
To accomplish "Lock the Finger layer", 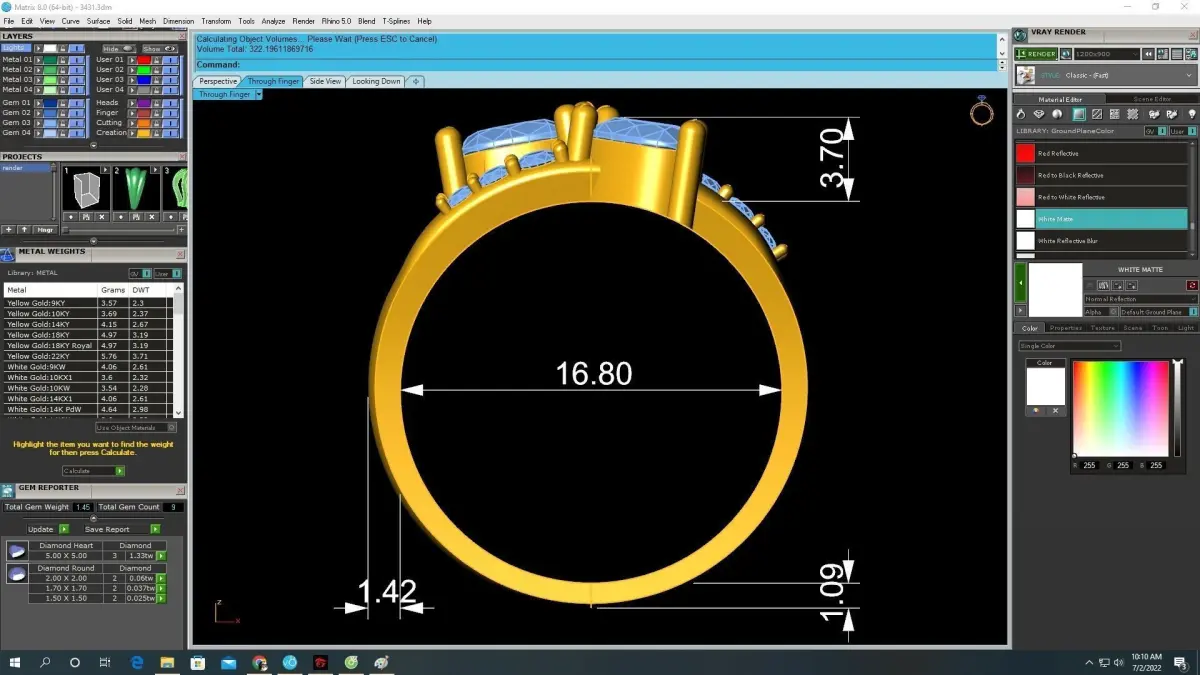I will 156,113.
